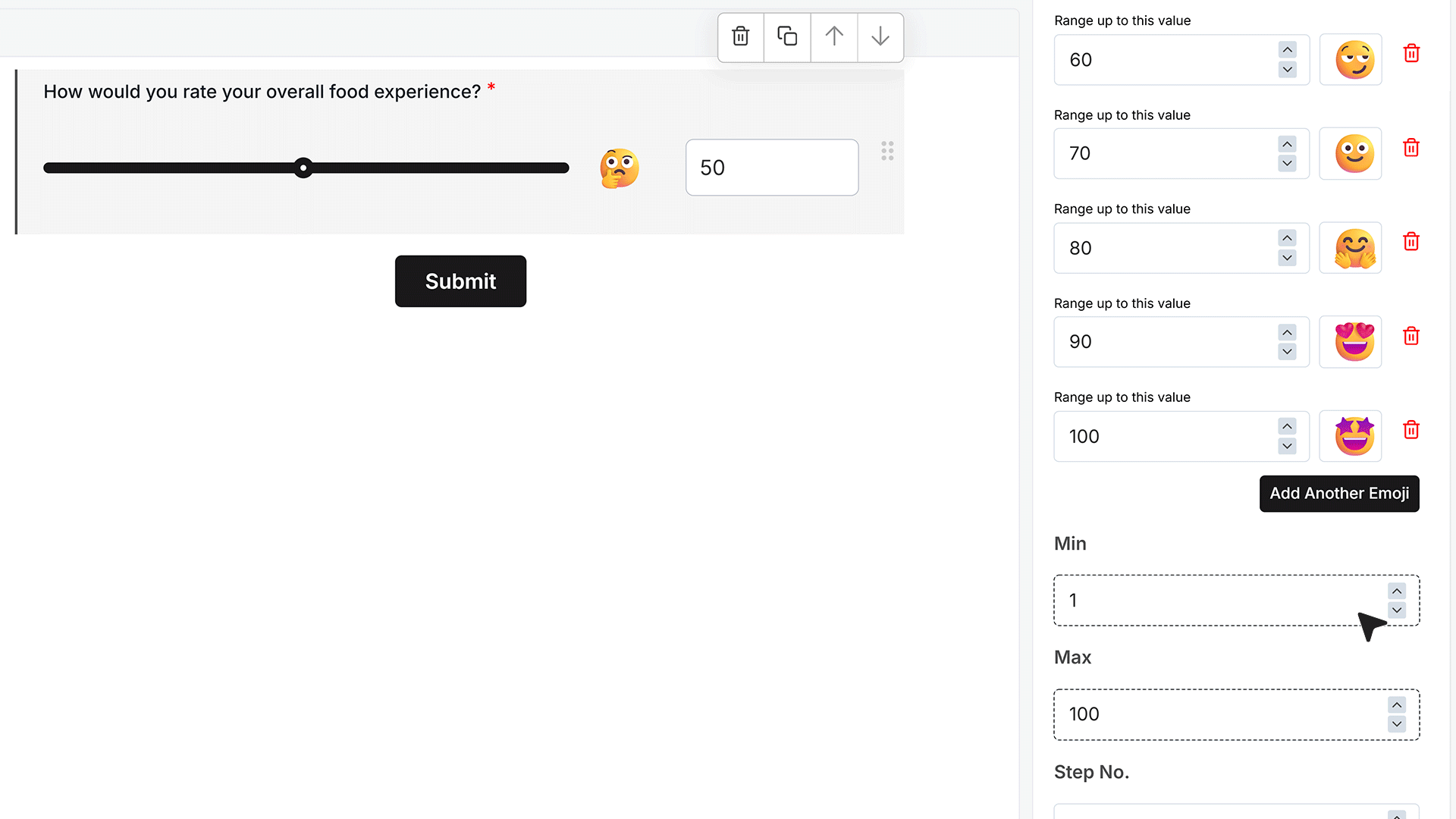Image resolution: width=1456 pixels, height=819 pixels.
Task: Move the question down with arrow icon
Action: point(880,36)
